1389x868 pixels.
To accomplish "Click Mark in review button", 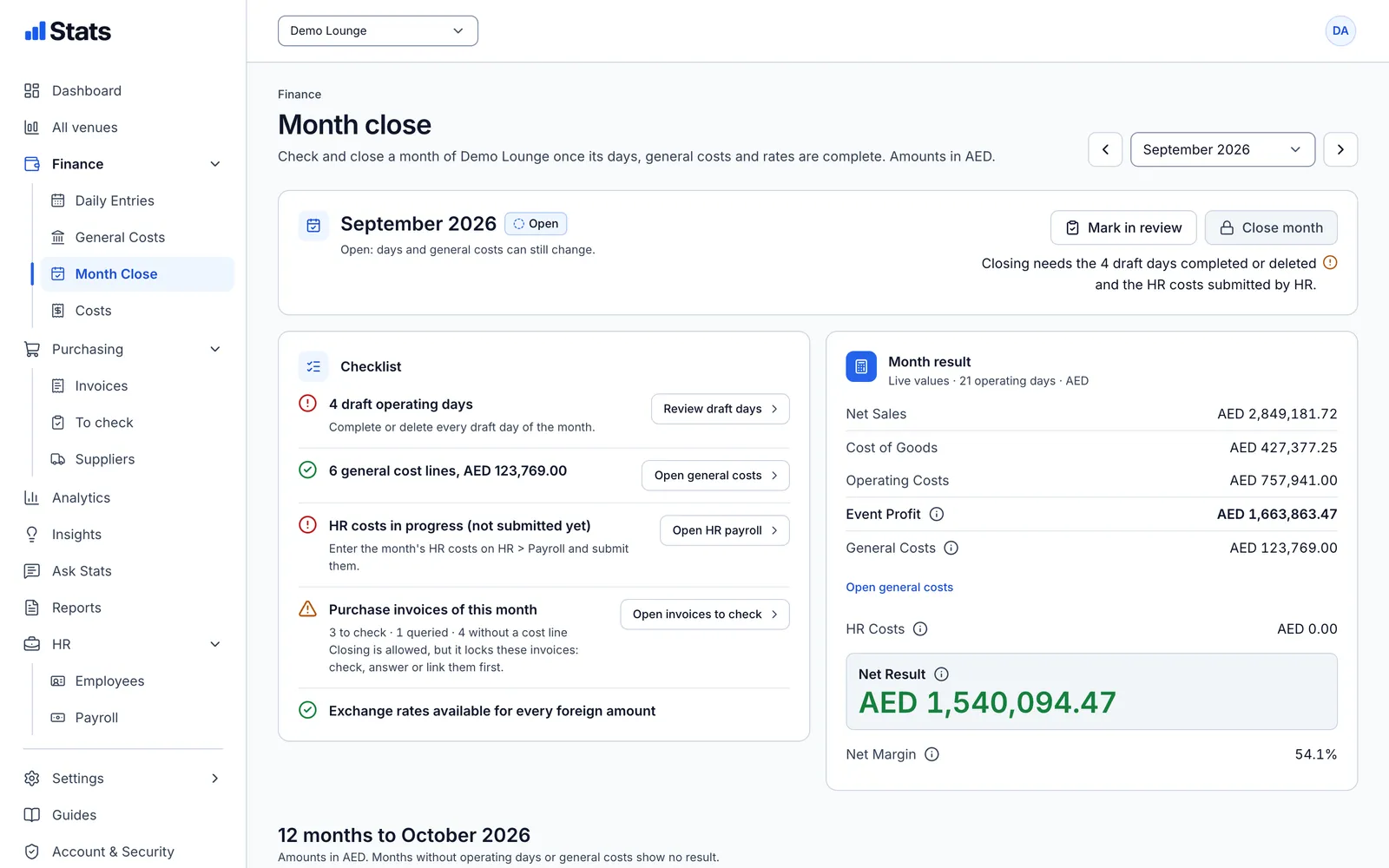I will (1123, 227).
